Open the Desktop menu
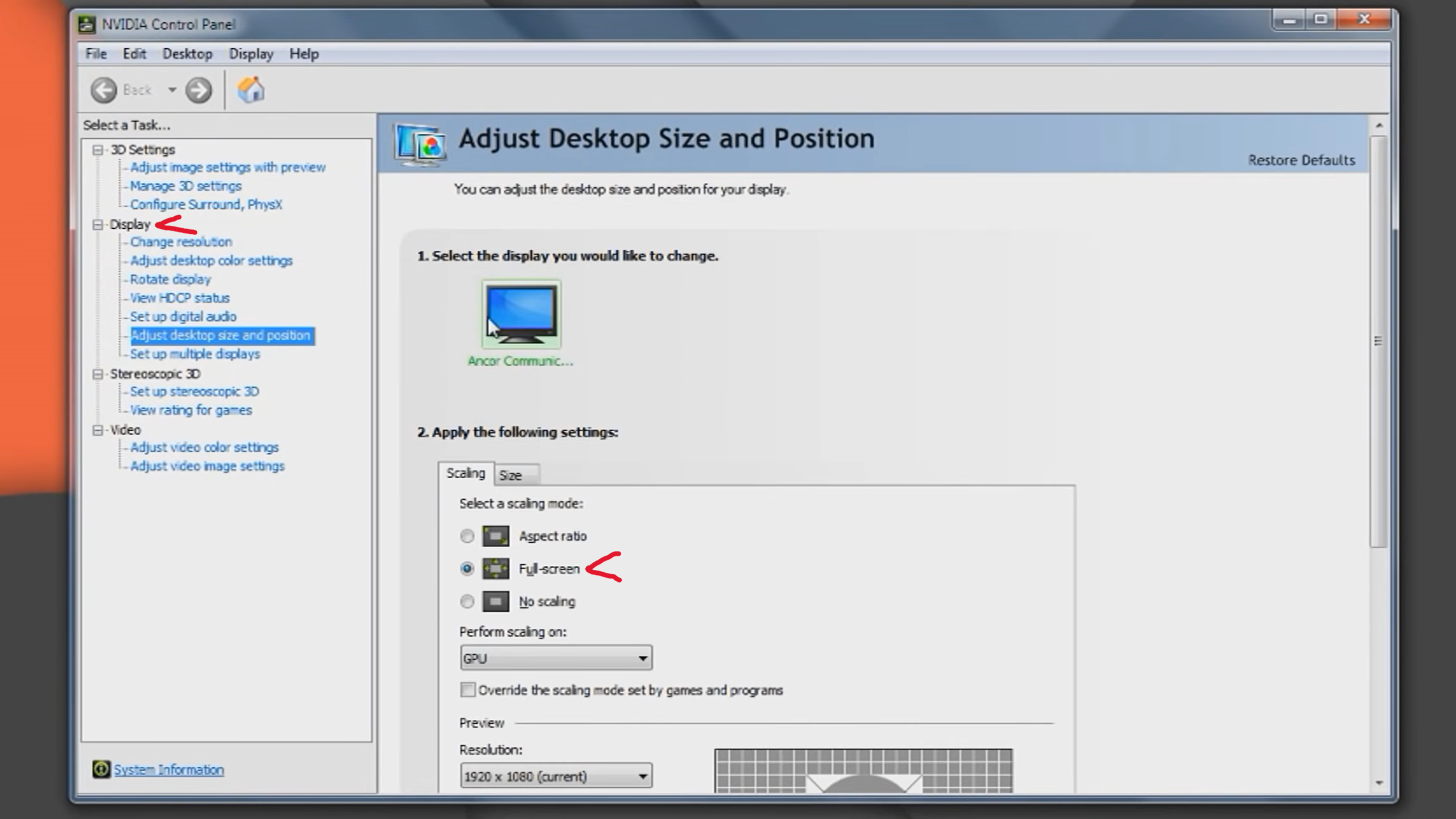 [187, 54]
